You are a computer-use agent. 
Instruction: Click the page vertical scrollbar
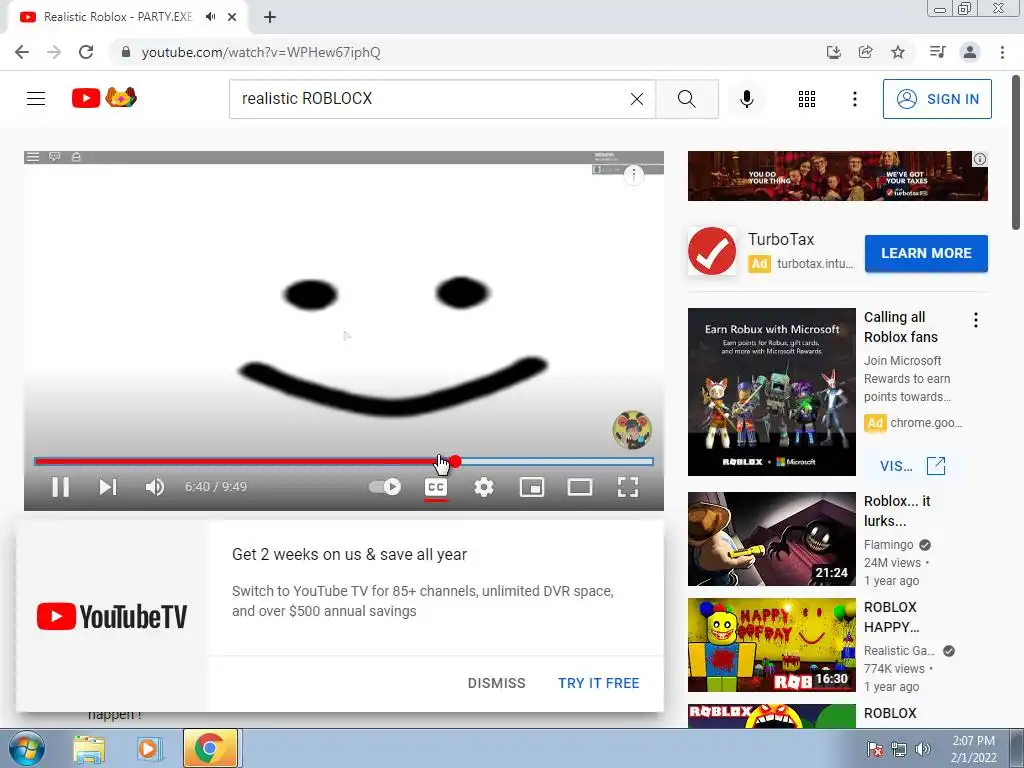pos(1016,153)
